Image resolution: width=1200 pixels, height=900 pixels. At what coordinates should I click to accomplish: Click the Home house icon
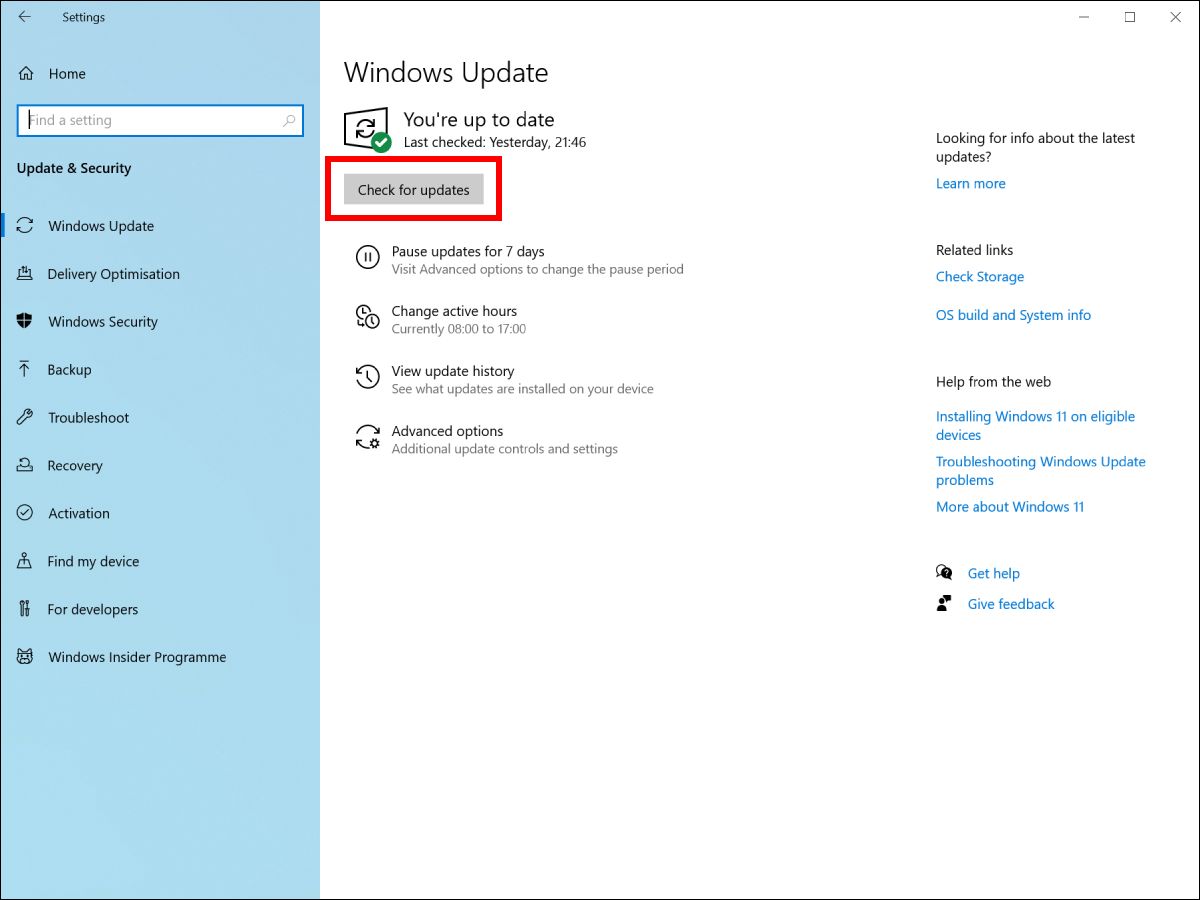coord(26,74)
